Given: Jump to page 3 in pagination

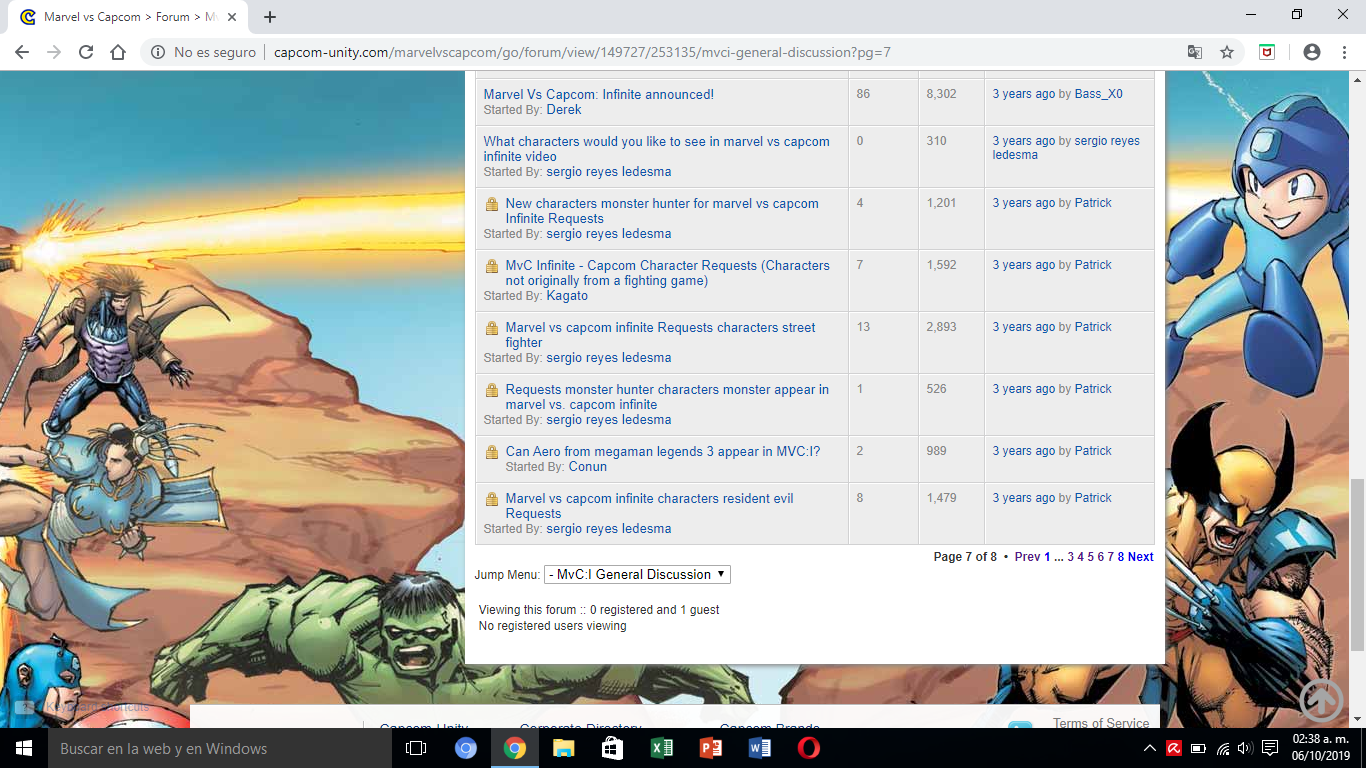Looking at the screenshot, I should point(1071,557).
